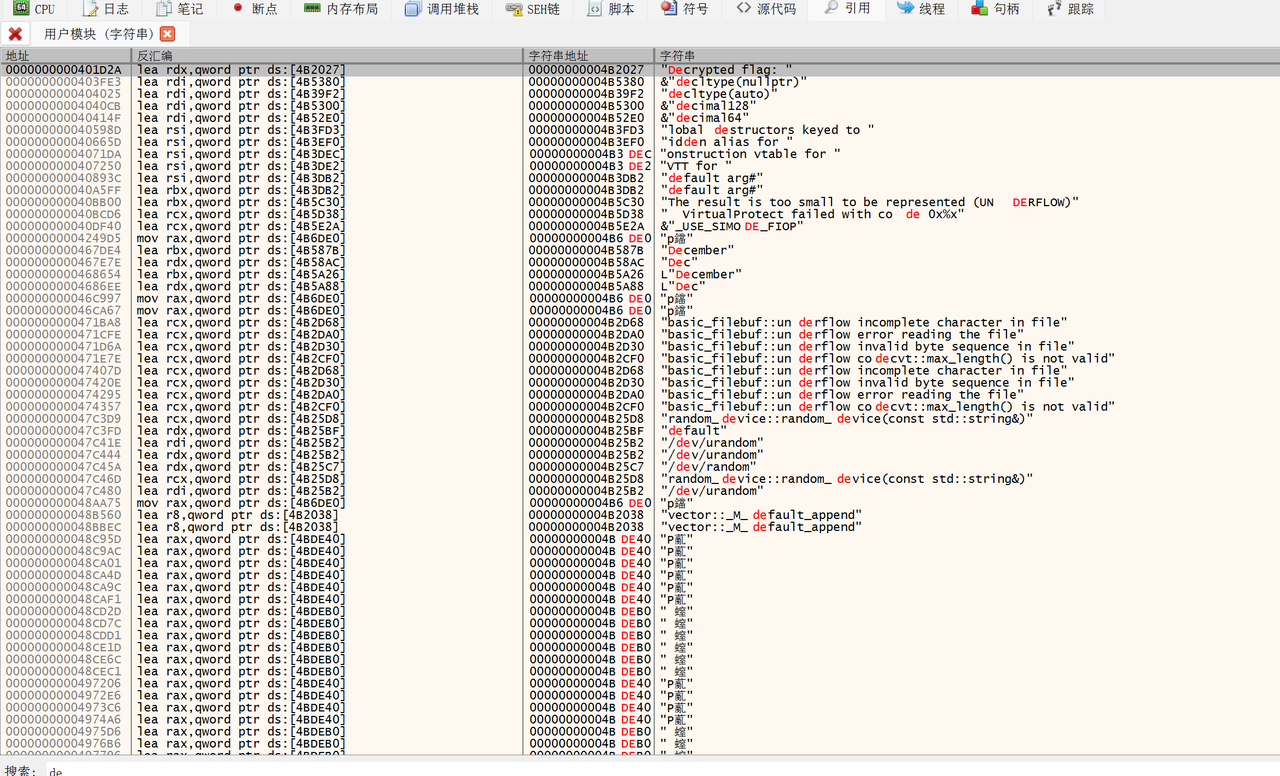
Task: Sort by the 地址 column header
Action: click(66, 56)
